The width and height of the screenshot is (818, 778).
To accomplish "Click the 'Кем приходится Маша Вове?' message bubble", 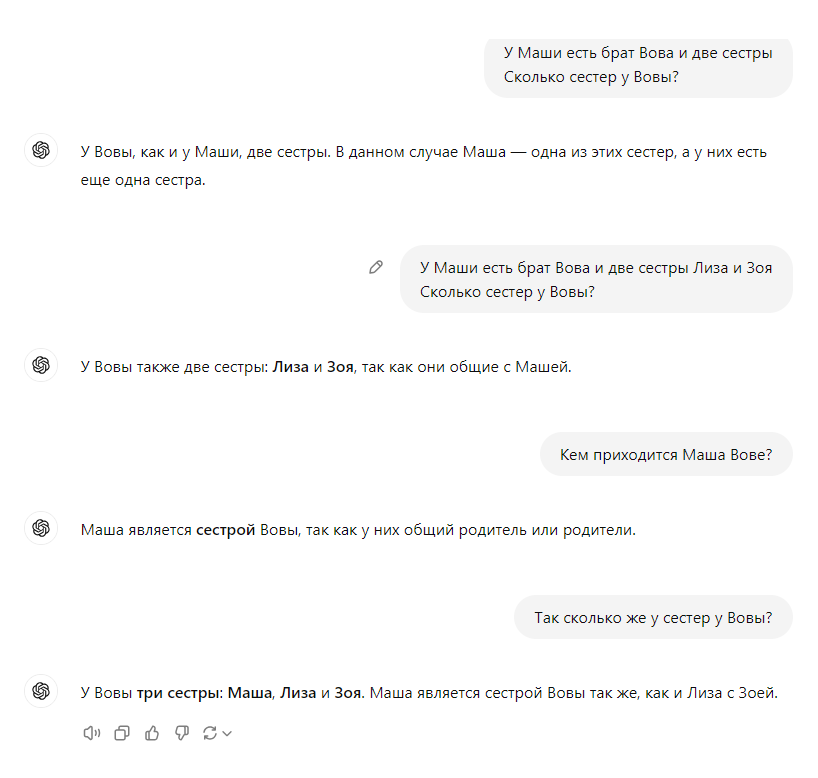I will click(x=666, y=454).
